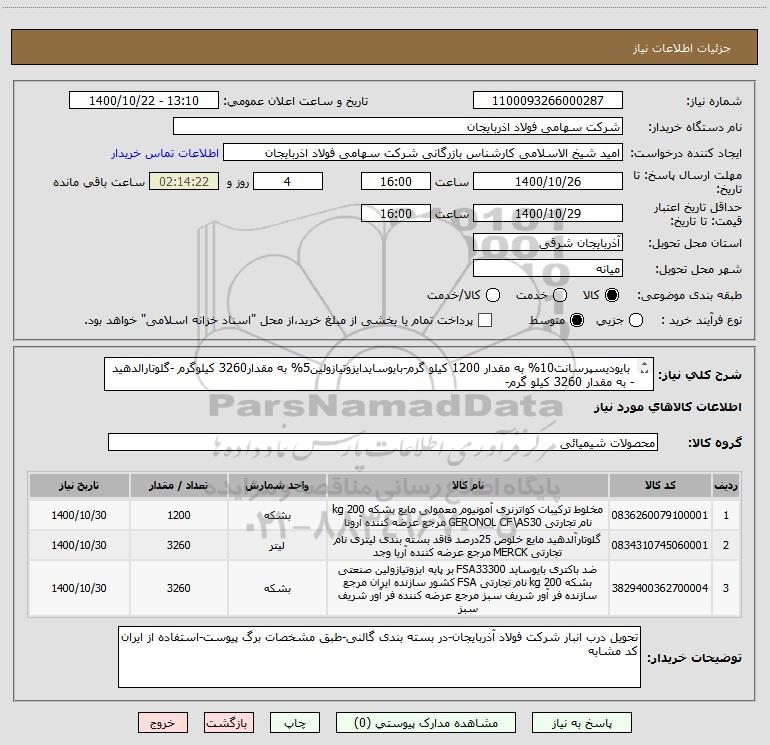This screenshot has width=770, height=745.
Task: Click the remaining days field showing 4
Action: point(288,181)
